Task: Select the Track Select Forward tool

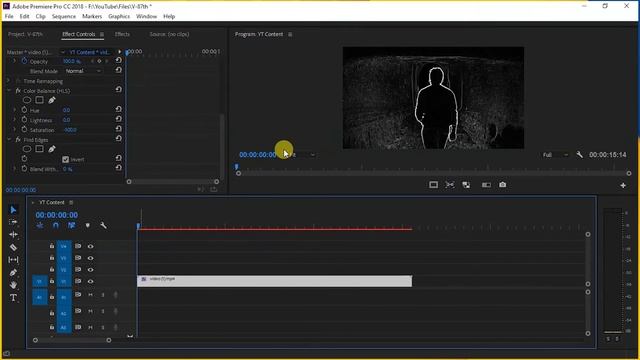Action: pos(13,222)
